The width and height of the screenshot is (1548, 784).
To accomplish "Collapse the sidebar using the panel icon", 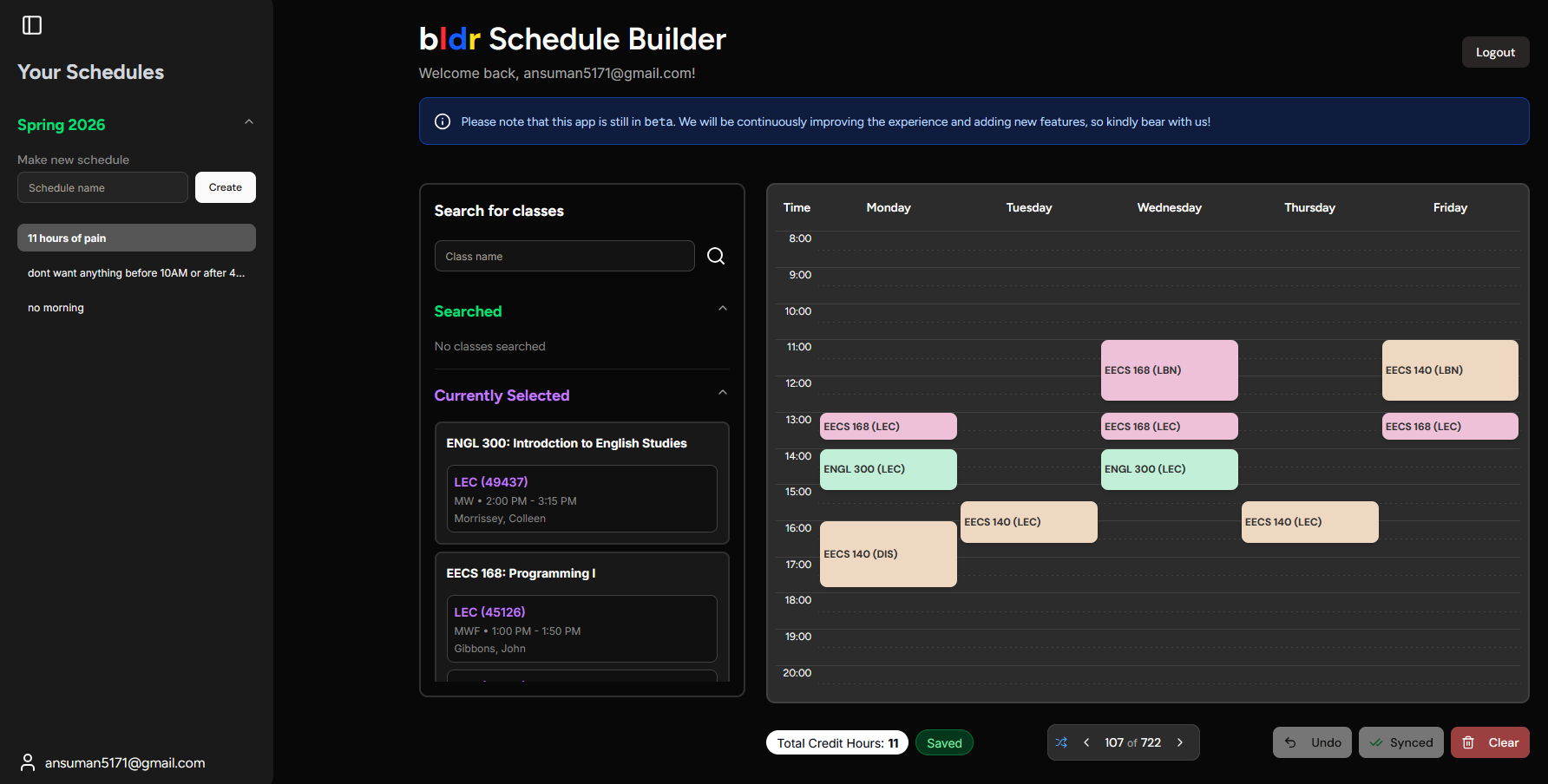I will pos(32,25).
